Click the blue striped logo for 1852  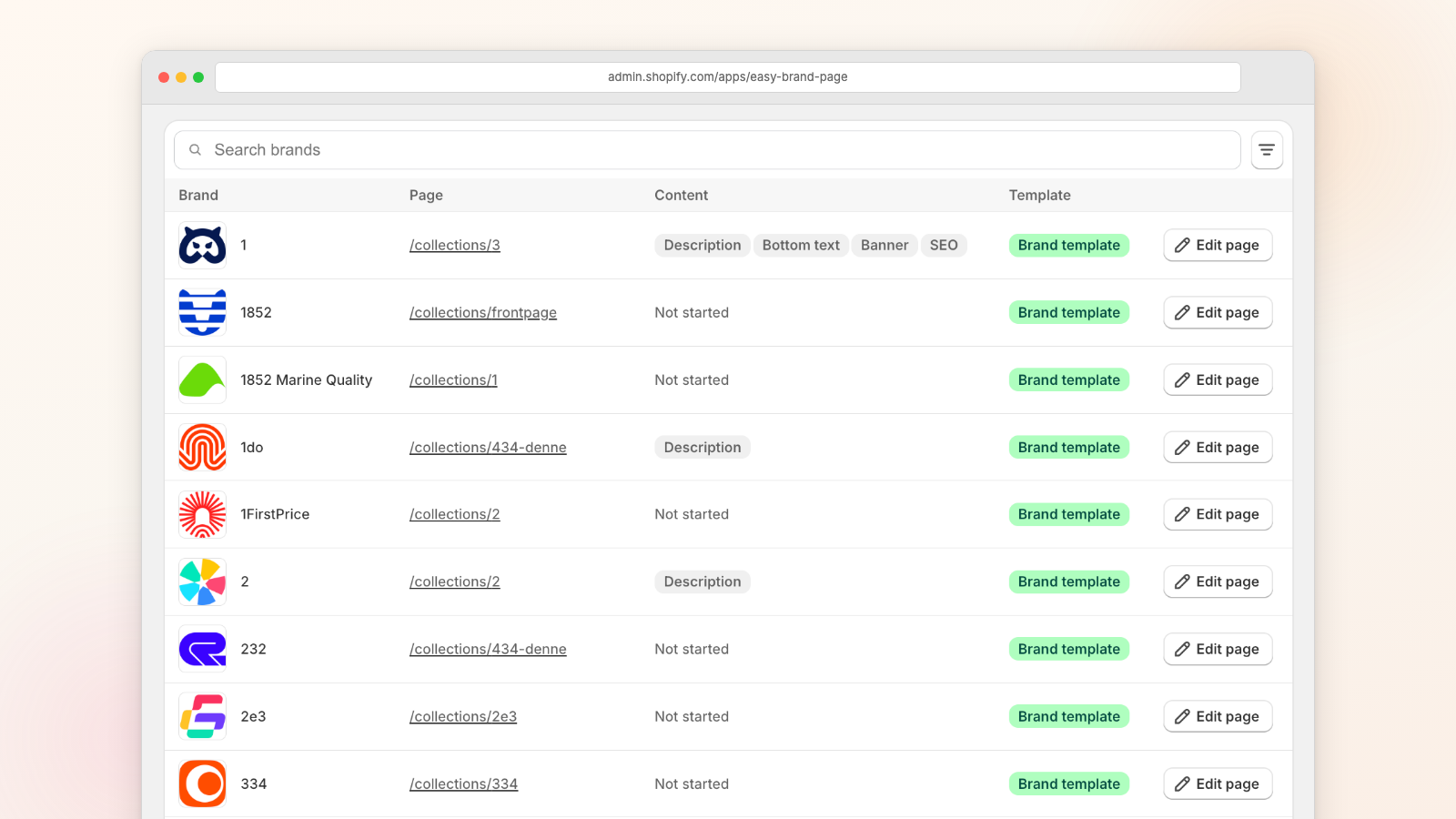point(202,313)
